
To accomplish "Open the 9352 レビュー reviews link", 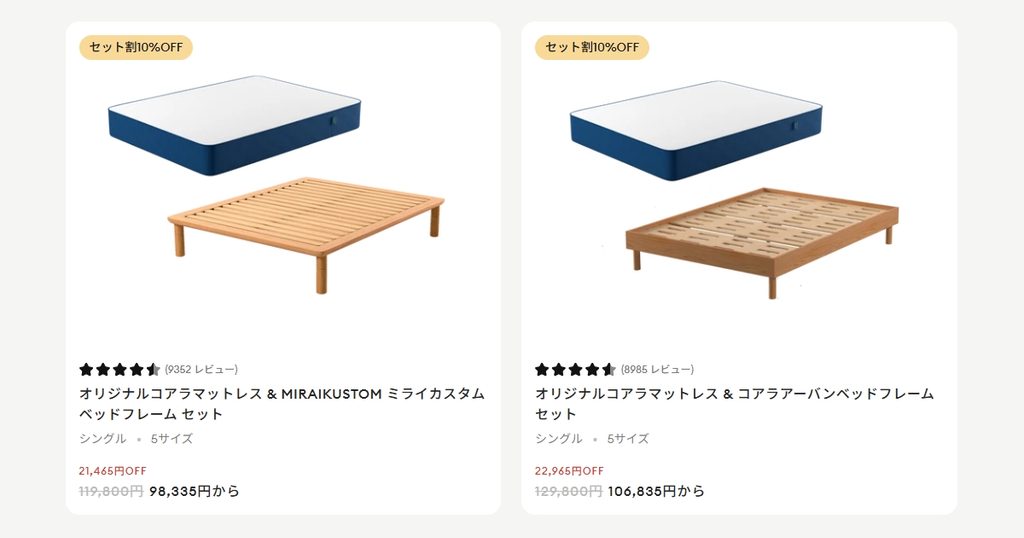I will coord(201,370).
